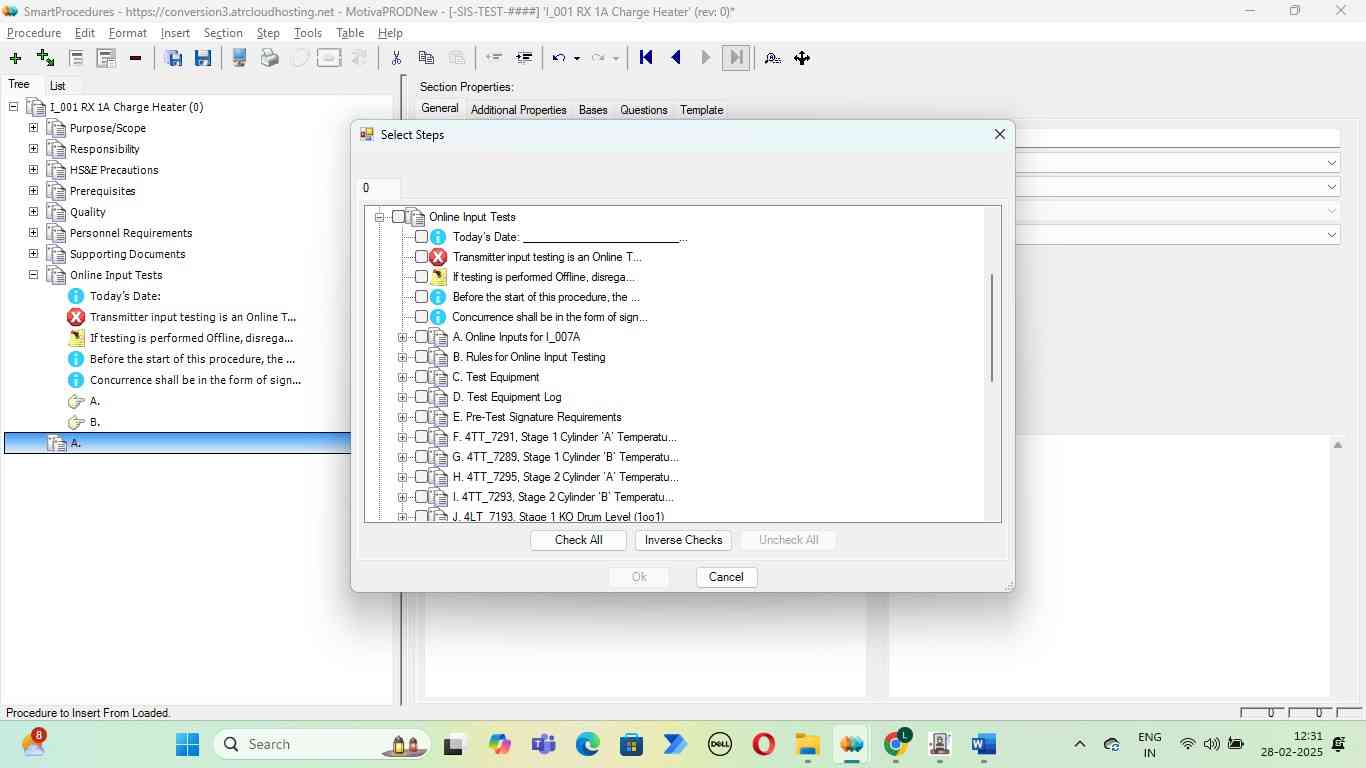Click the undo arrow icon
Image resolution: width=1366 pixels, height=768 pixels.
pyautogui.click(x=560, y=58)
